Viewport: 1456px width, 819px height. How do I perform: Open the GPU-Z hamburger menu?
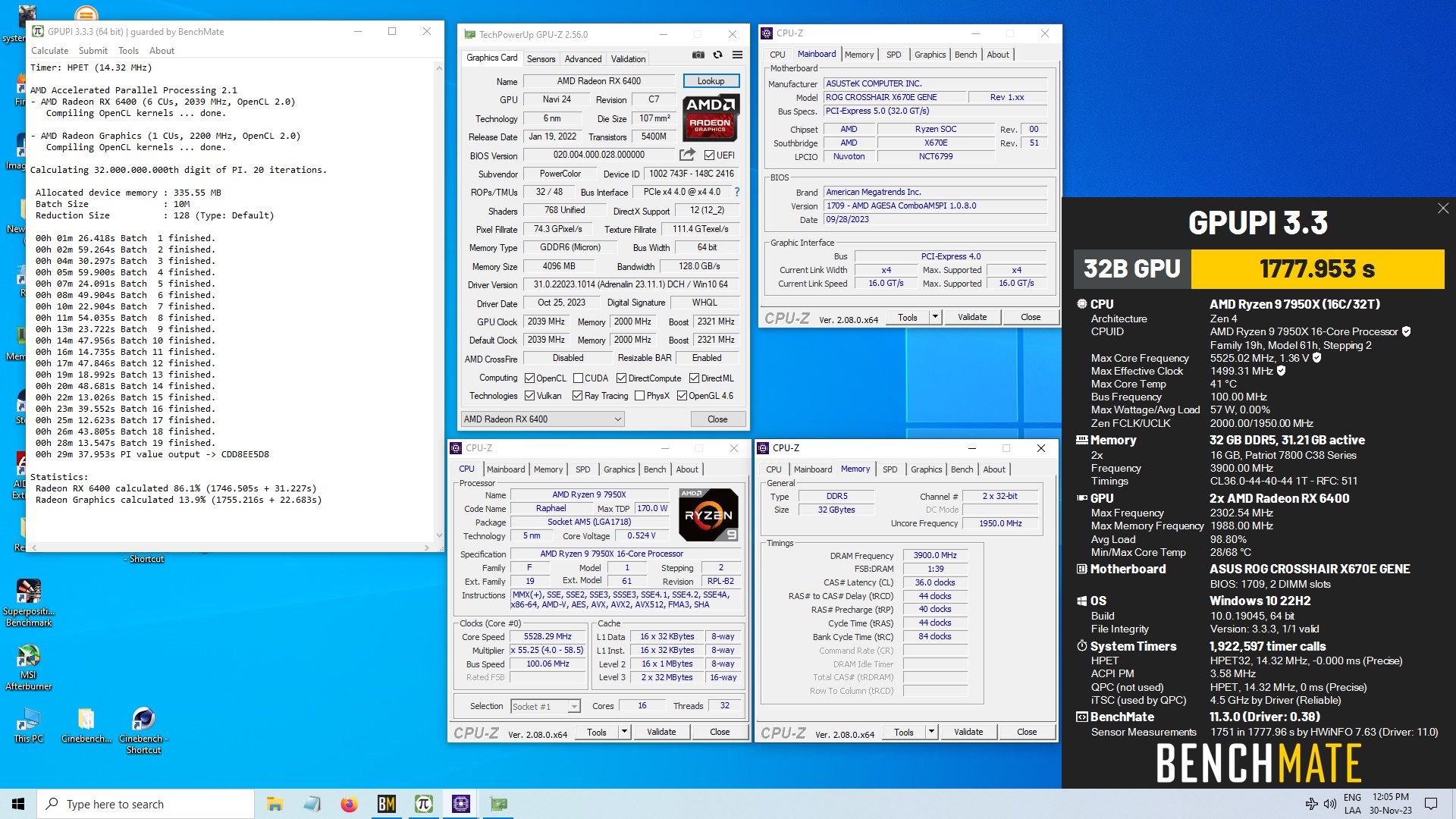click(x=737, y=55)
